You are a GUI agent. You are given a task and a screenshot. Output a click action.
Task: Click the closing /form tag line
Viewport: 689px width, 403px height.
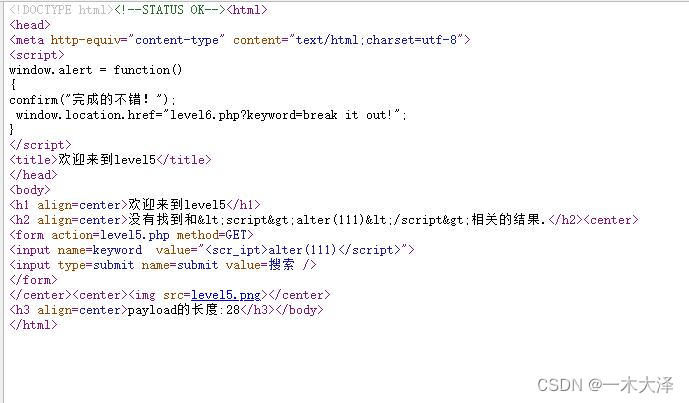[x=33, y=280]
